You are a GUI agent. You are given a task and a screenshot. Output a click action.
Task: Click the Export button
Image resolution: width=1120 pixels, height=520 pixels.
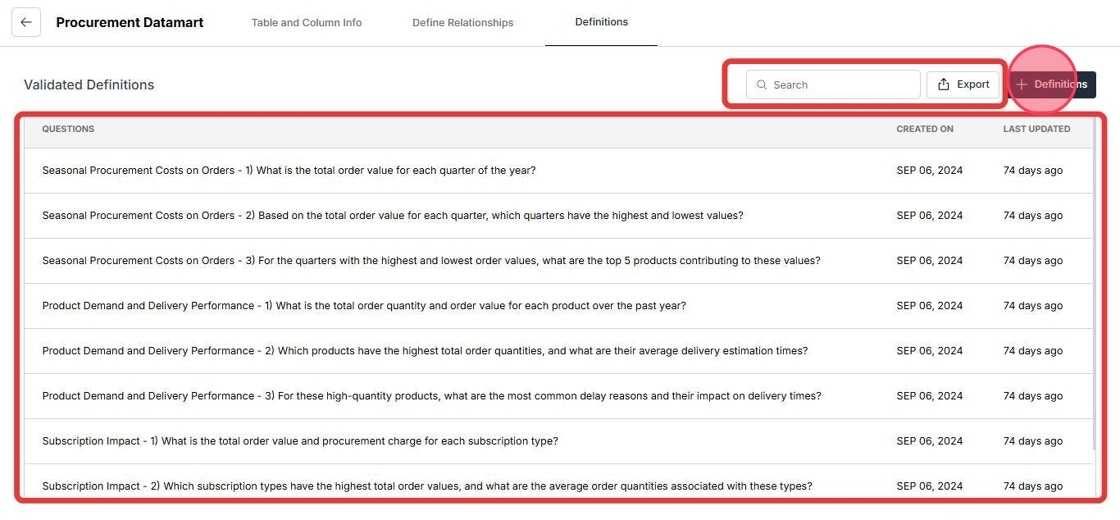point(964,84)
